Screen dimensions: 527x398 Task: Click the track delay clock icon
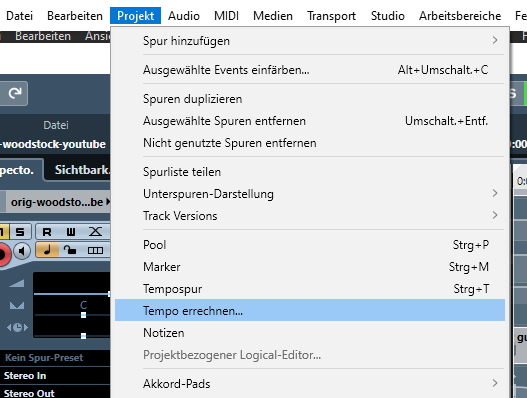[17, 327]
